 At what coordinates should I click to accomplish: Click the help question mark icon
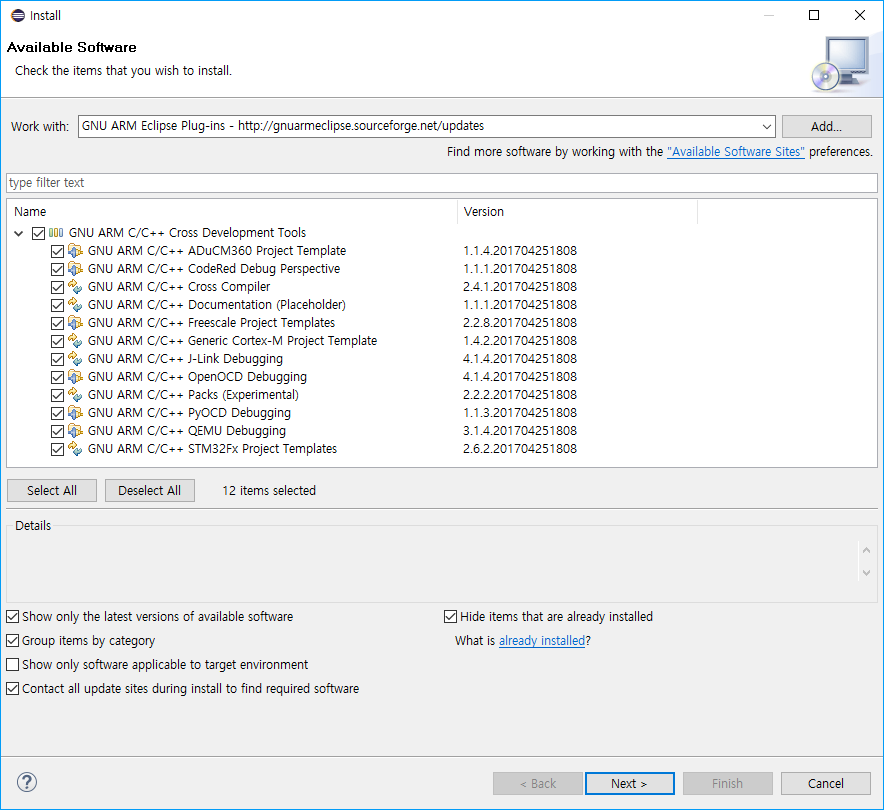26,782
